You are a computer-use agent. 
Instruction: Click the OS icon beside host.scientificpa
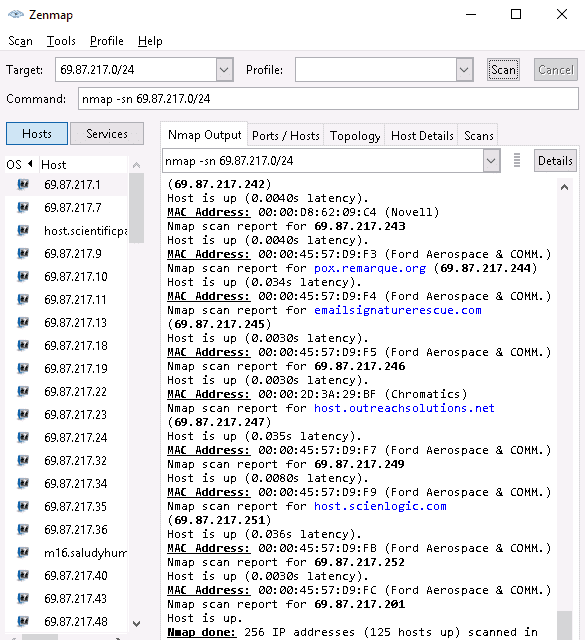pyautogui.click(x=23, y=231)
